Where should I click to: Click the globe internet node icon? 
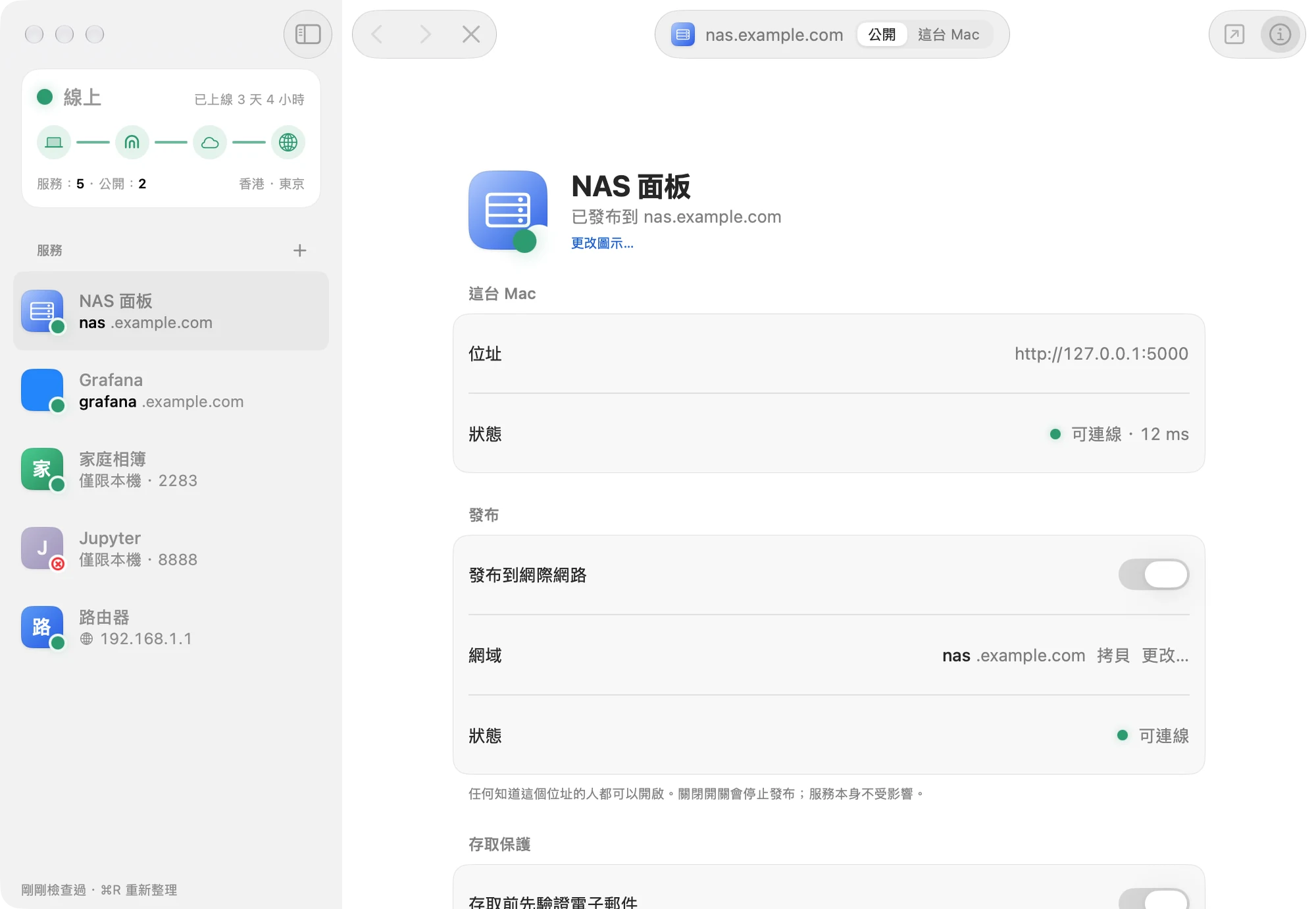pyautogui.click(x=288, y=142)
